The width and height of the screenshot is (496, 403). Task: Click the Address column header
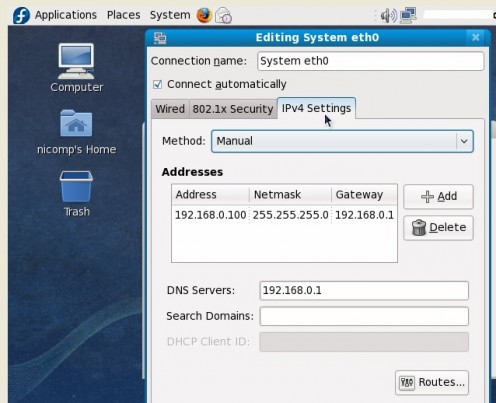211,195
